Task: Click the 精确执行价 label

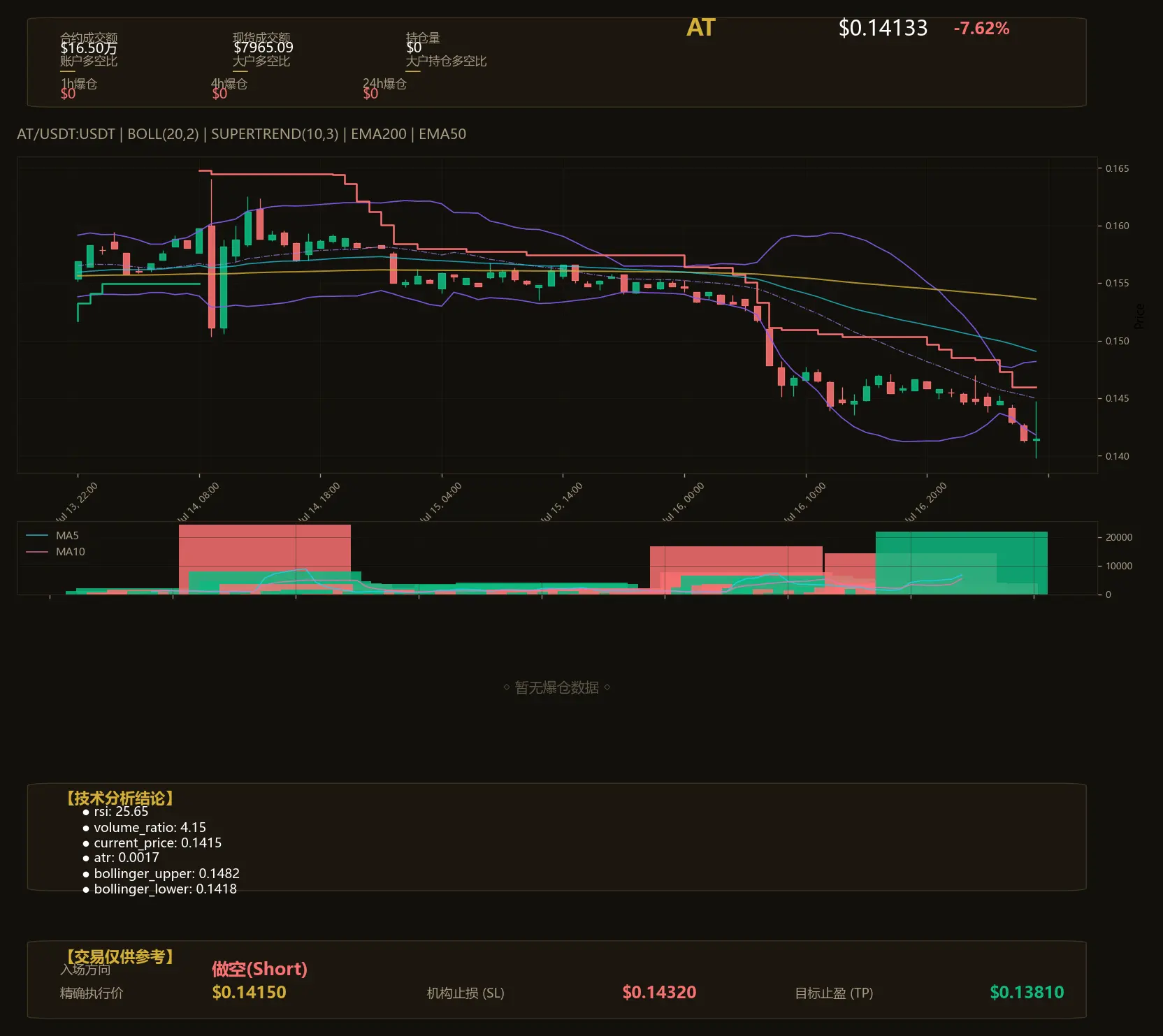Action: point(92,993)
